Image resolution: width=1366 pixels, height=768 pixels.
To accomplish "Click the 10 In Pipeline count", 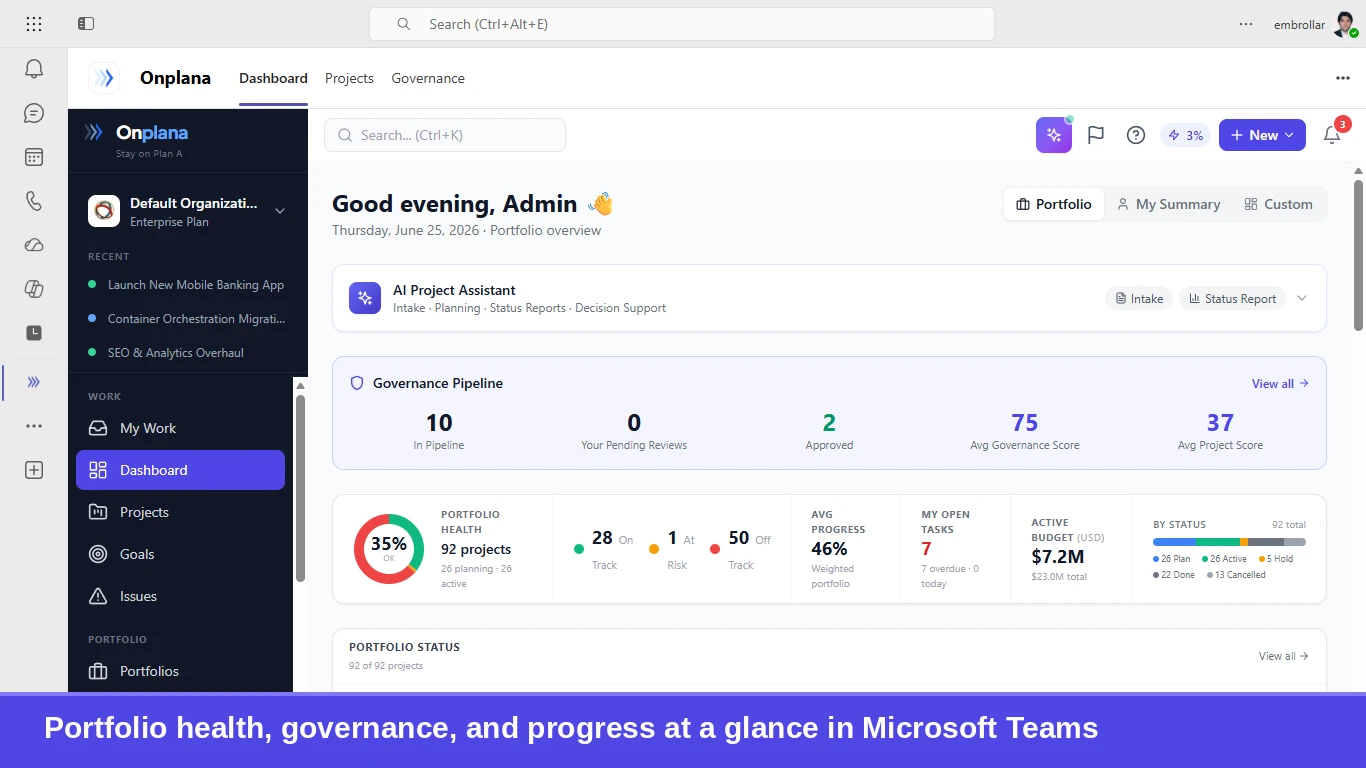I will pyautogui.click(x=439, y=423).
